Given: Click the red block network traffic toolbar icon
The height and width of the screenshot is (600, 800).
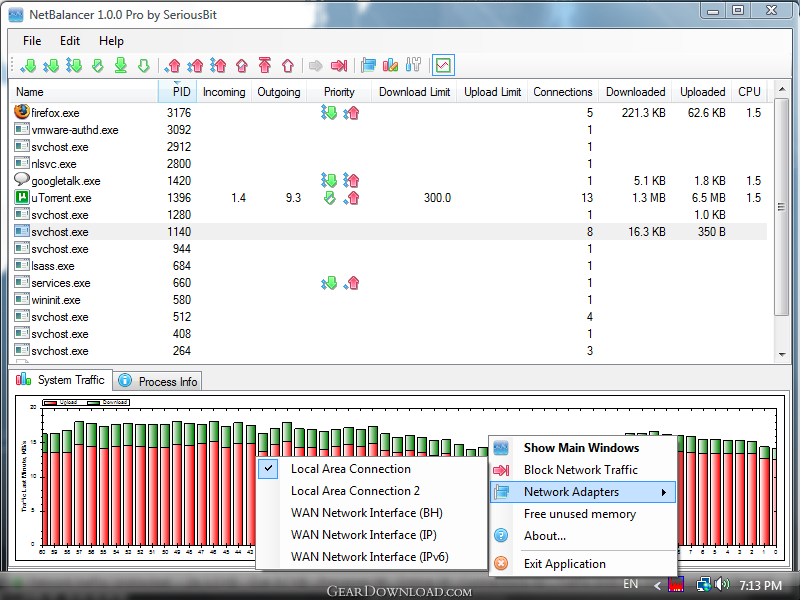Looking at the screenshot, I should pyautogui.click(x=339, y=65).
